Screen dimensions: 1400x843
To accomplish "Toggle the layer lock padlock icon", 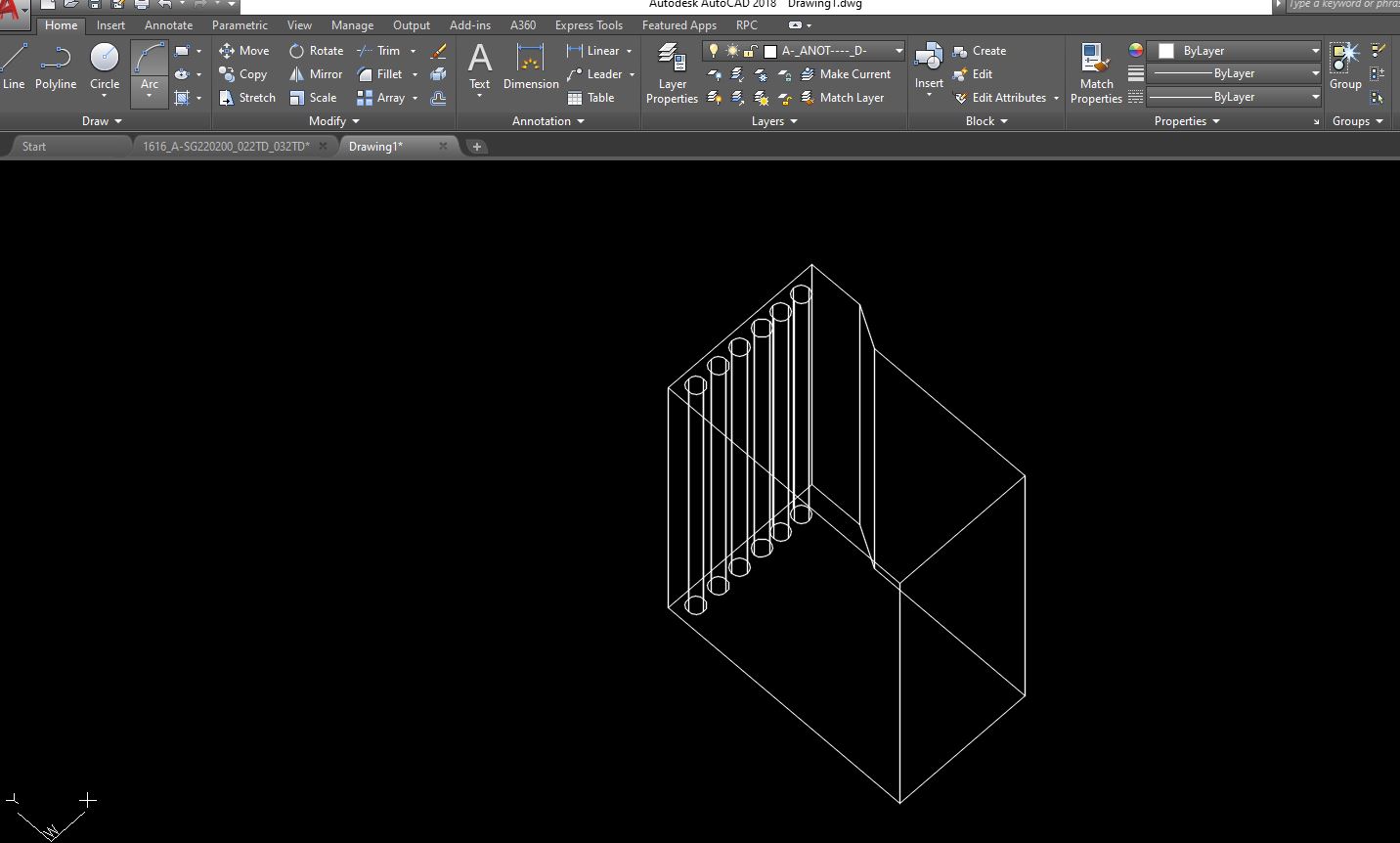I will coord(751,50).
